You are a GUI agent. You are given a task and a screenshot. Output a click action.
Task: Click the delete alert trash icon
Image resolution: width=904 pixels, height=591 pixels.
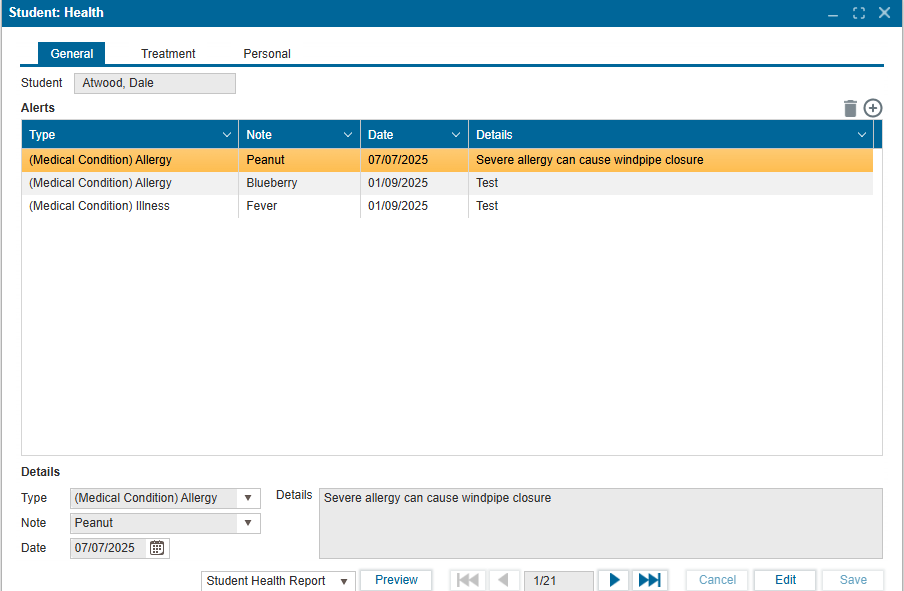[850, 108]
